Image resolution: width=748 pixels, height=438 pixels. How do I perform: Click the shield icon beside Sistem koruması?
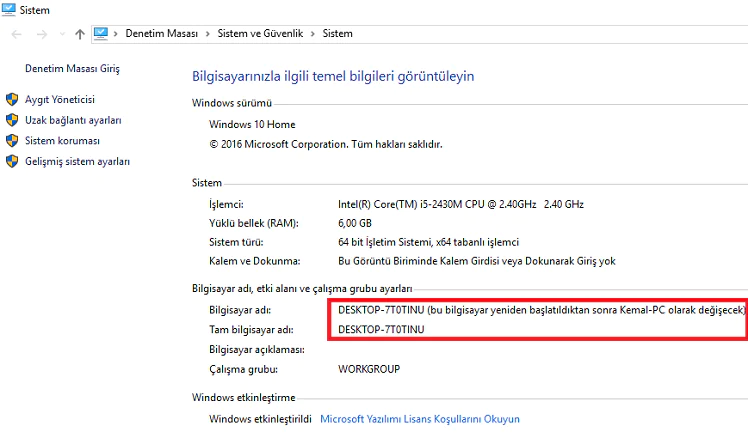[x=12, y=141]
